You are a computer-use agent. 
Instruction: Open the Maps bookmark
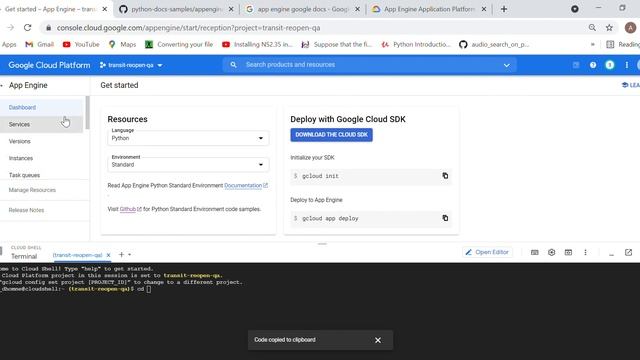pyautogui.click(x=122, y=44)
